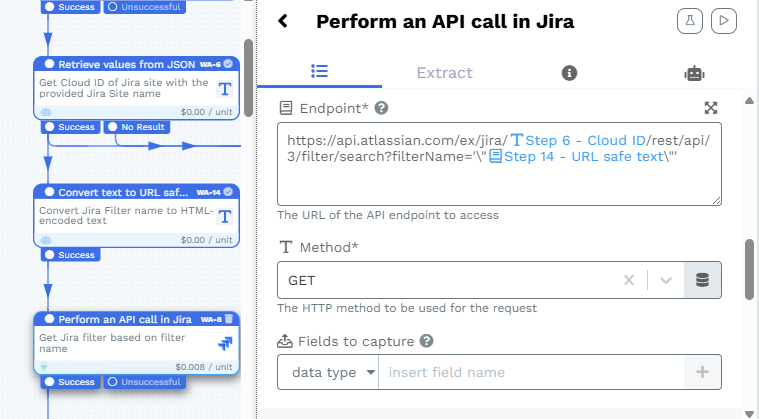Clear the GET method selection
Screen dimensions: 759x419
629,280
